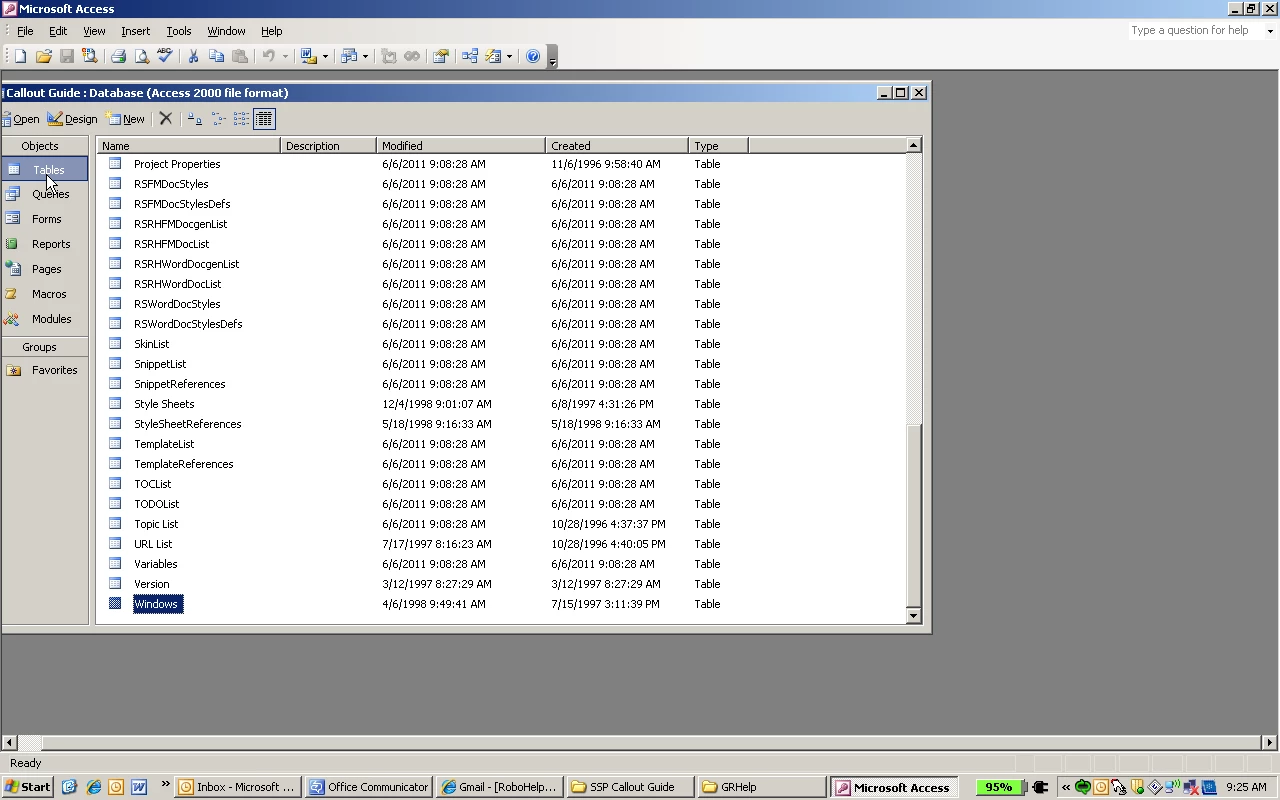This screenshot has height=800, width=1280.
Task: Select the Project Properties table
Action: coord(177,164)
